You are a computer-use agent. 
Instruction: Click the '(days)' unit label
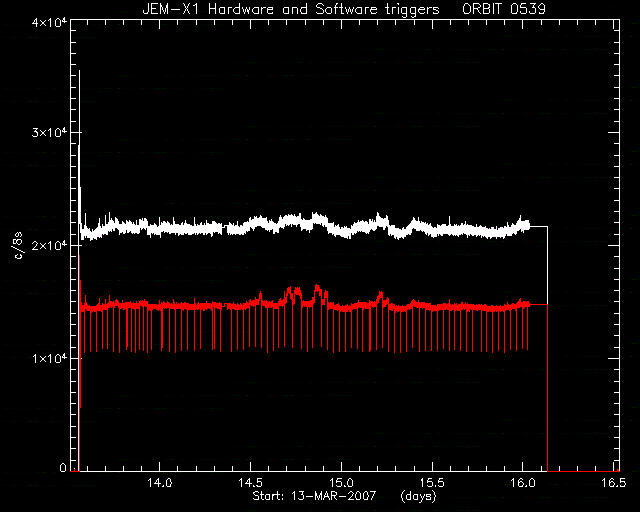point(418,496)
